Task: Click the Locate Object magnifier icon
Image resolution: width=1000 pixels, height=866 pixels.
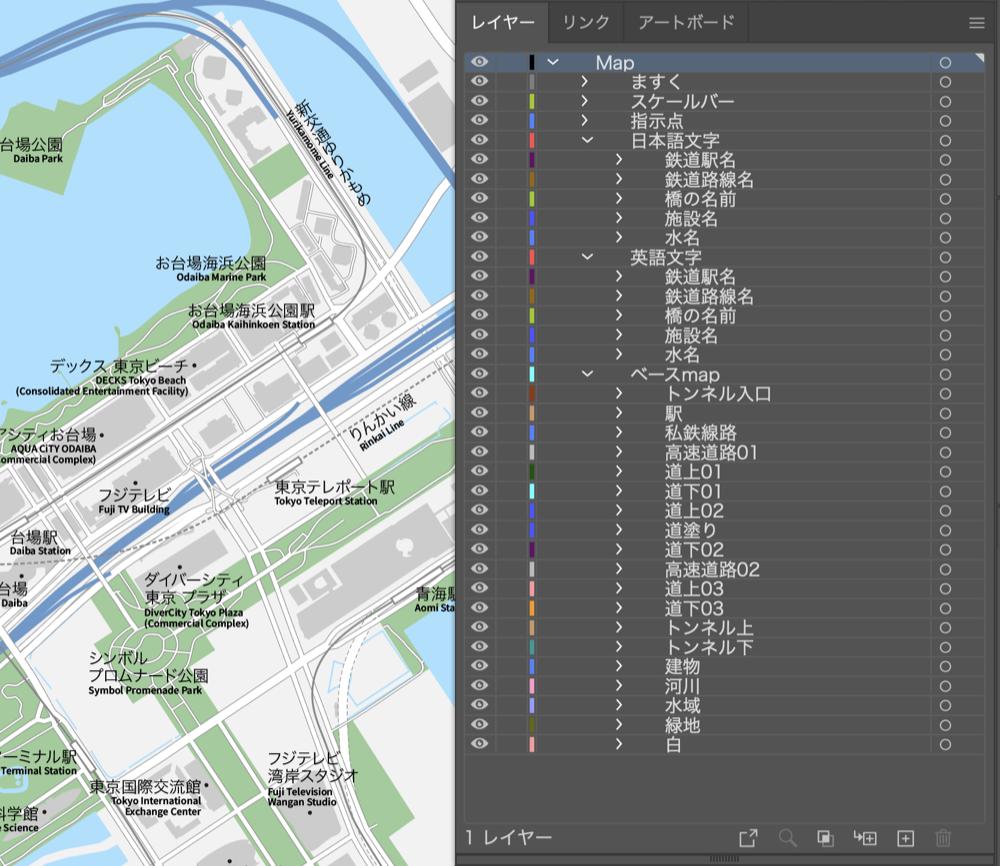Action: pyautogui.click(x=788, y=838)
